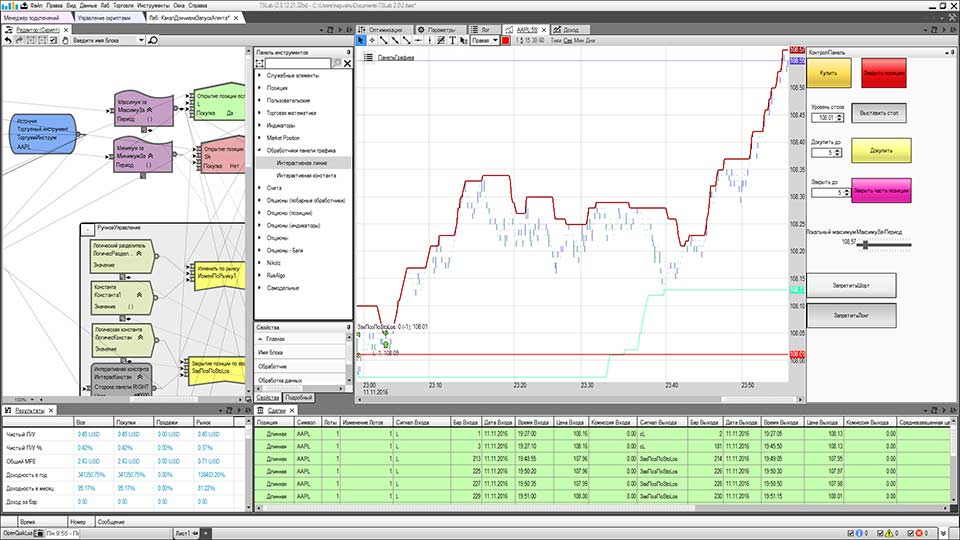Screen dimensions: 960x540
Task: Toggle the info messages checkbox in status bar
Action: click(850, 533)
